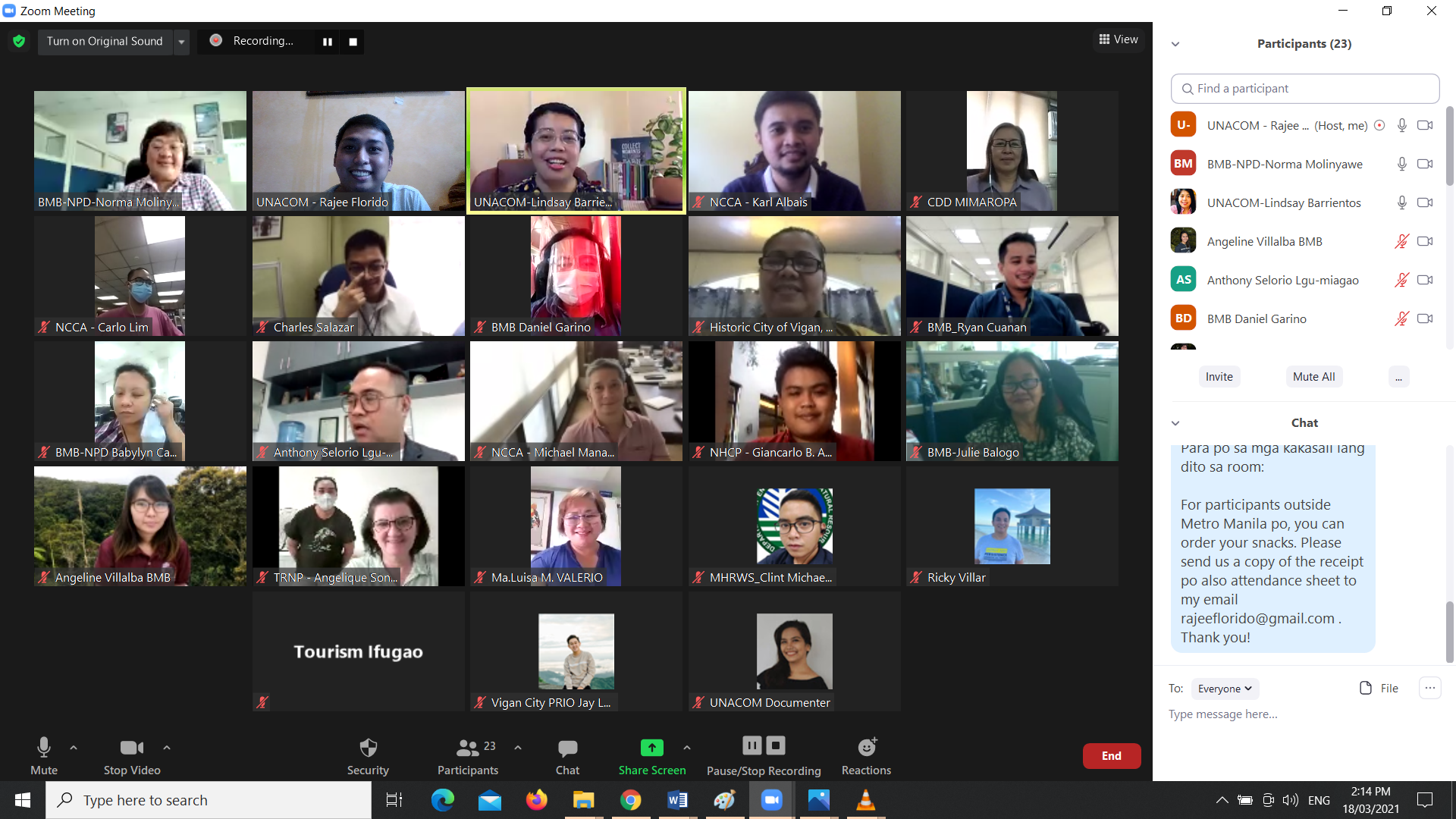Toggle microphone mute for Norma Molinyawe
This screenshot has height=819, width=1456.
tap(1398, 164)
